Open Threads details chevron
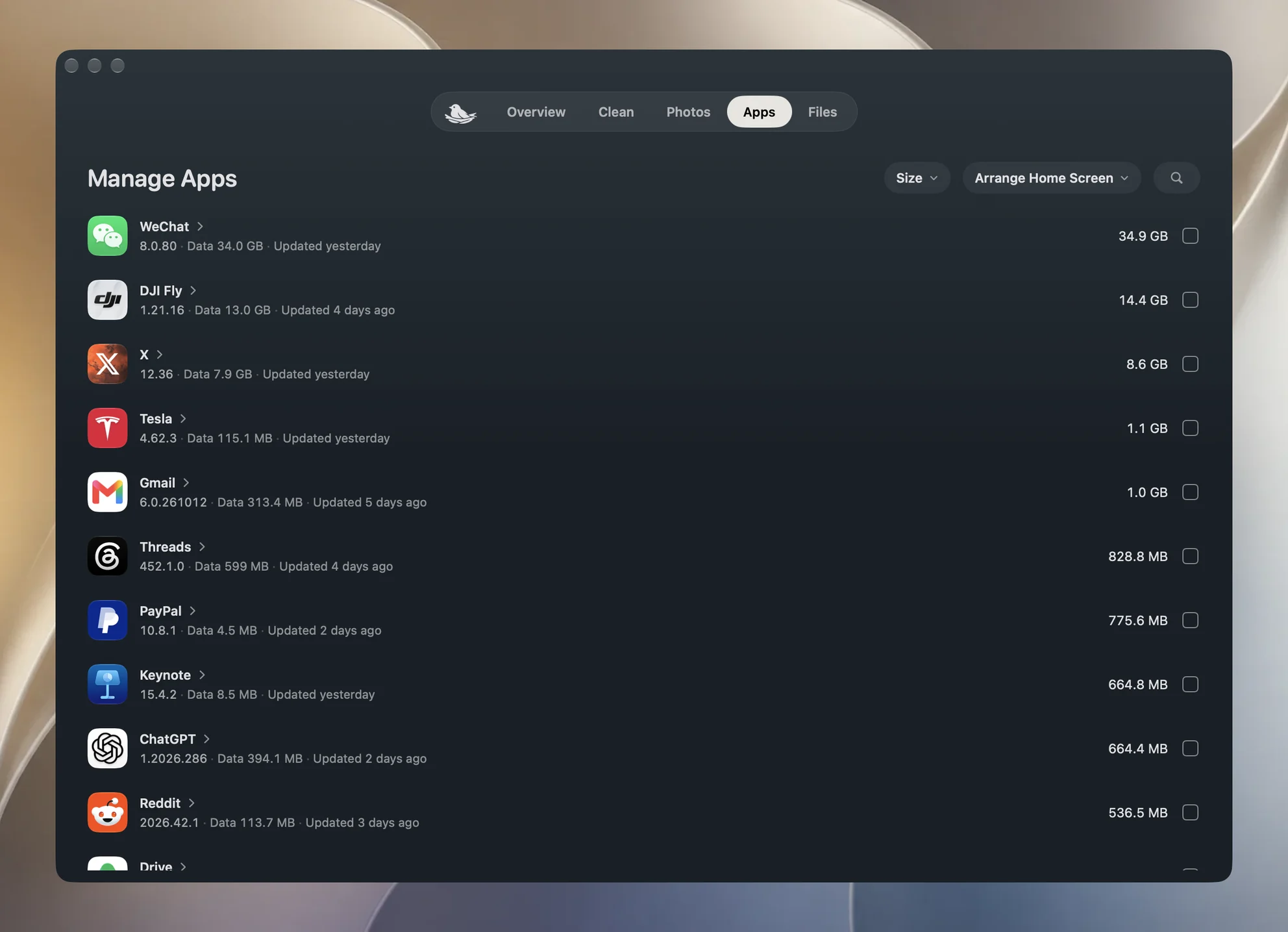 [202, 547]
